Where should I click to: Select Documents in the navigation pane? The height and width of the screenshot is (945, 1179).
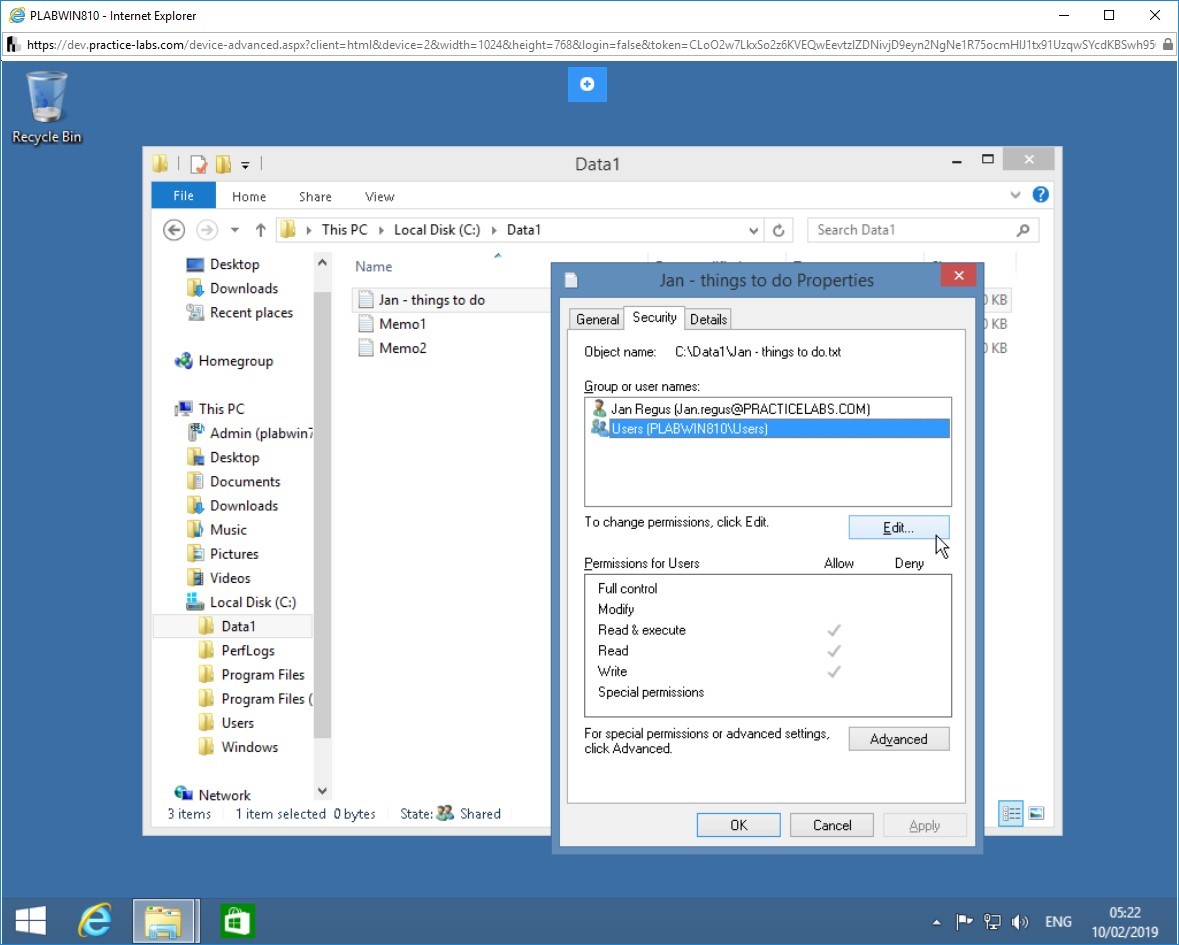click(244, 481)
